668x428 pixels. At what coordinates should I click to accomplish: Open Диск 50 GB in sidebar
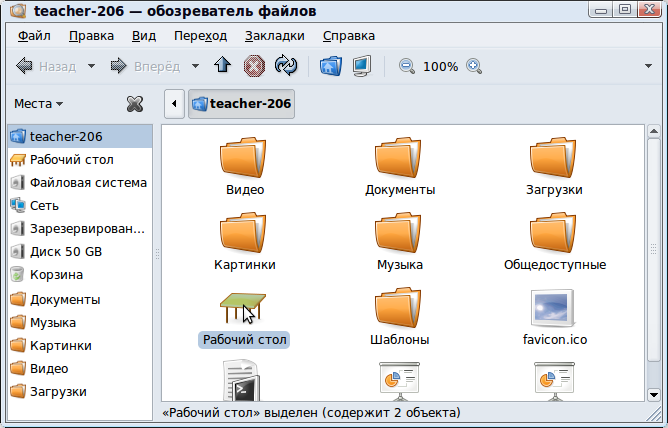click(x=80, y=252)
